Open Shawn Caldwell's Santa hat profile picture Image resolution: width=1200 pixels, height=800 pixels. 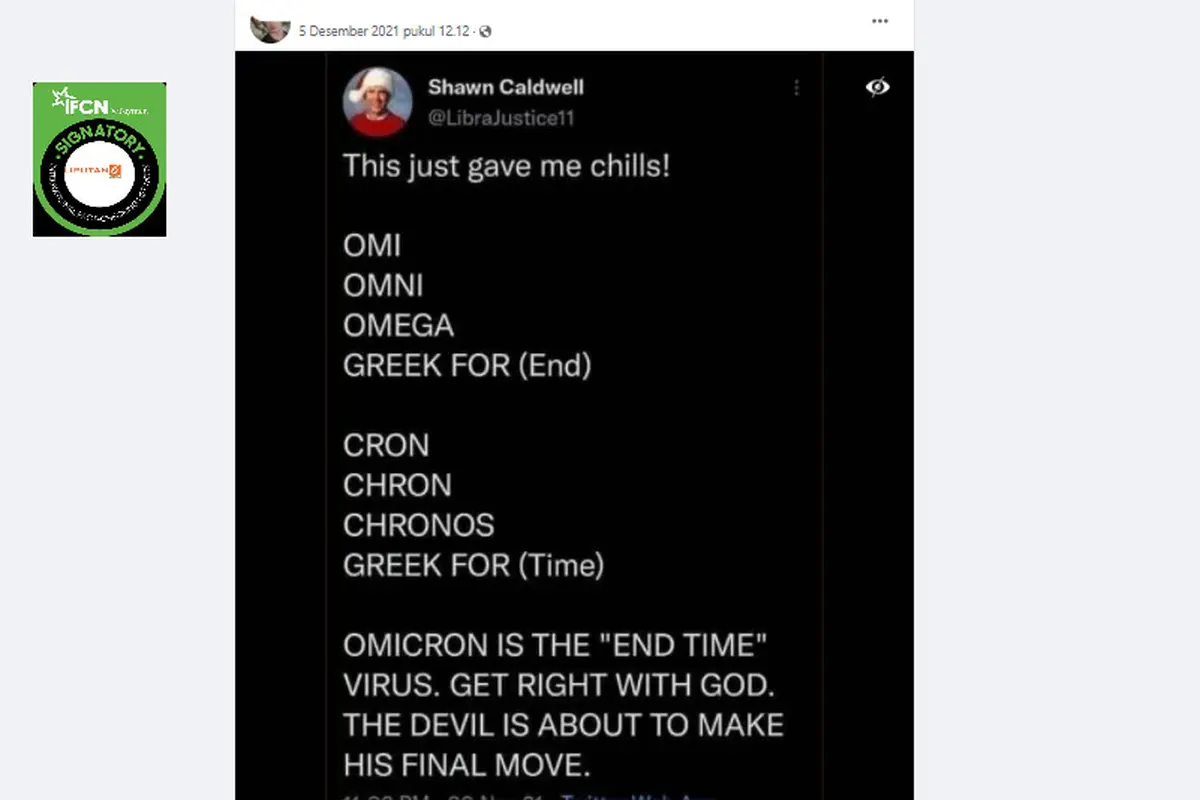point(377,102)
